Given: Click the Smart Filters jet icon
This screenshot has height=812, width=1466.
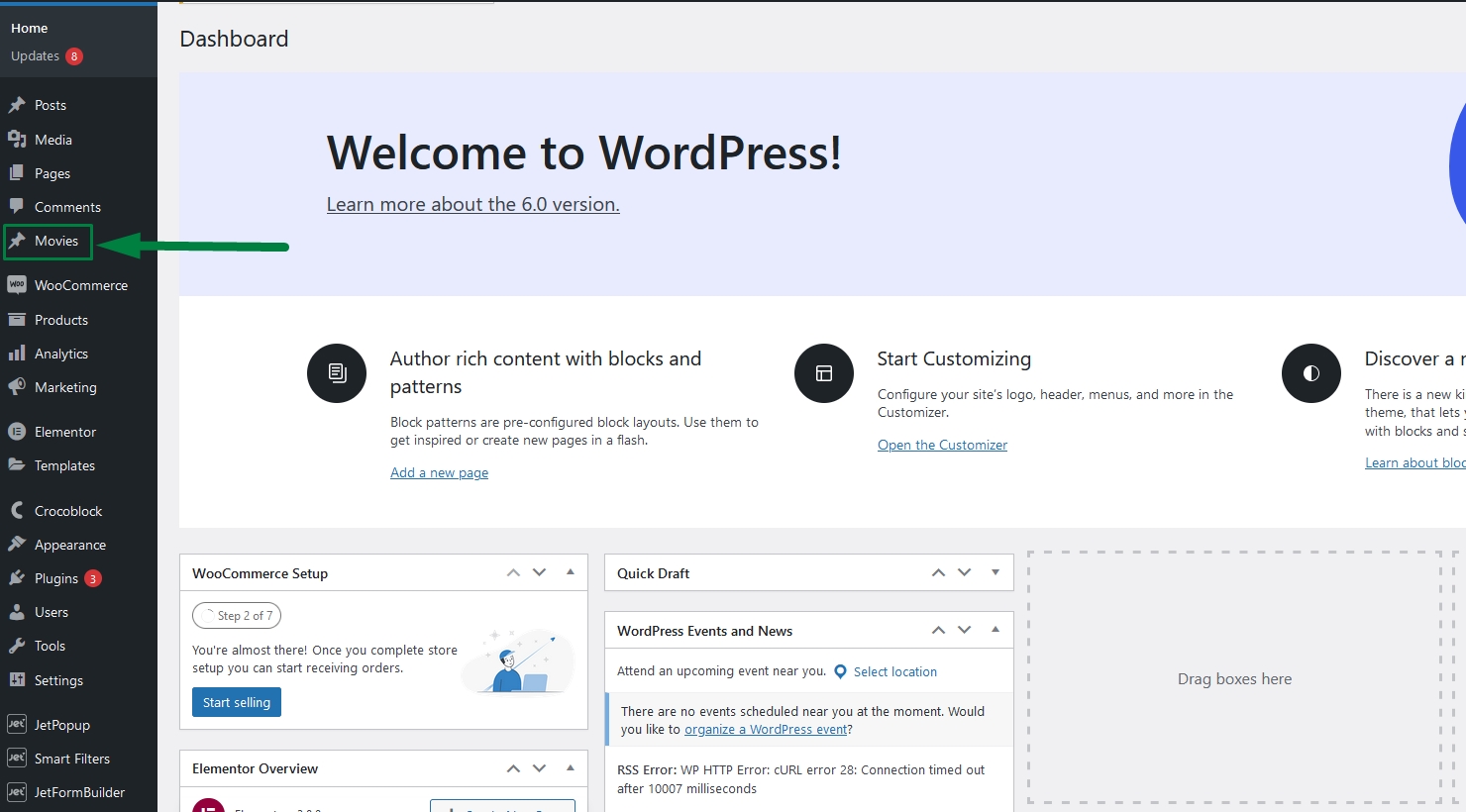Looking at the screenshot, I should tap(17, 758).
